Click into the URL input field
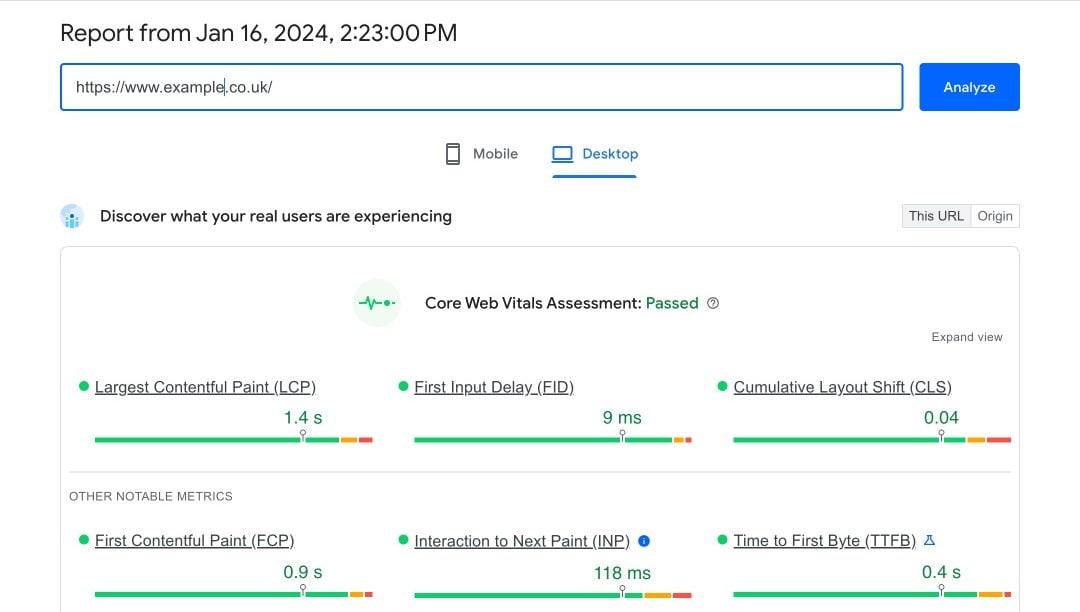The image size is (1080, 612). point(480,87)
